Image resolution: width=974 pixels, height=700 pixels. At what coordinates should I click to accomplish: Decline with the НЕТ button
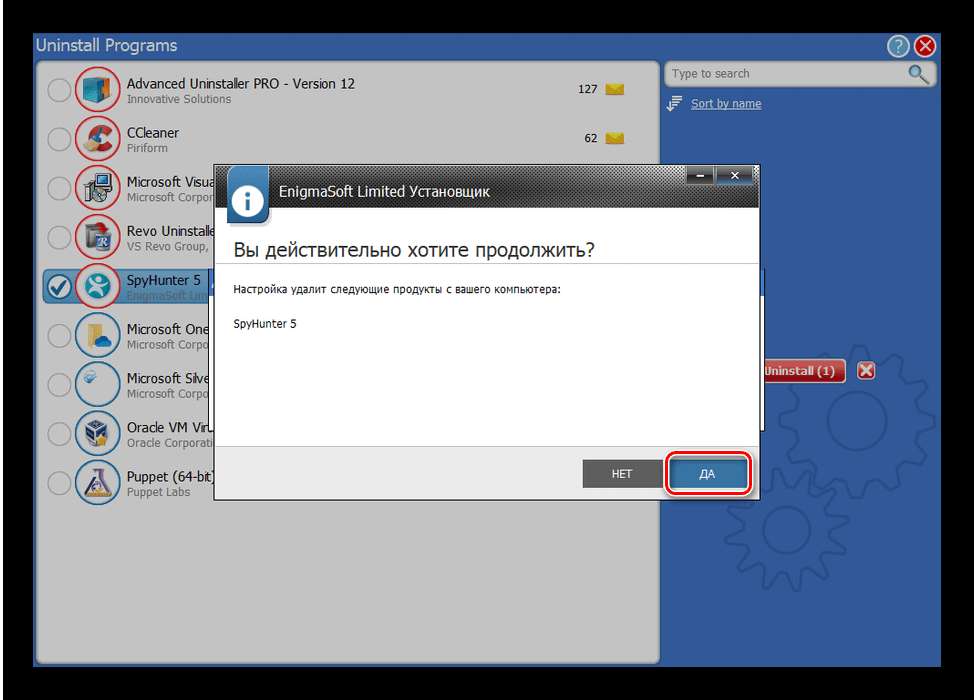(x=622, y=474)
